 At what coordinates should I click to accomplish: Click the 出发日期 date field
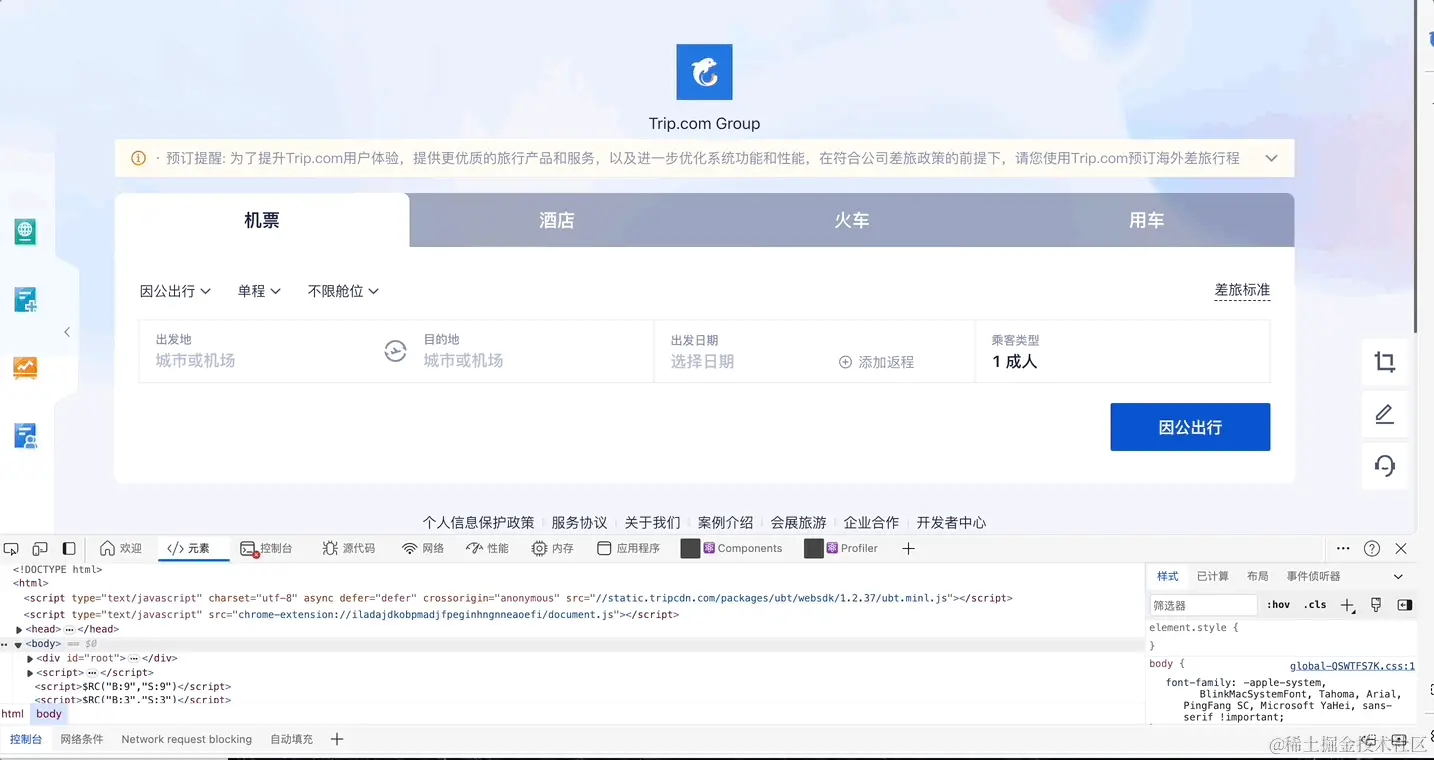point(745,351)
